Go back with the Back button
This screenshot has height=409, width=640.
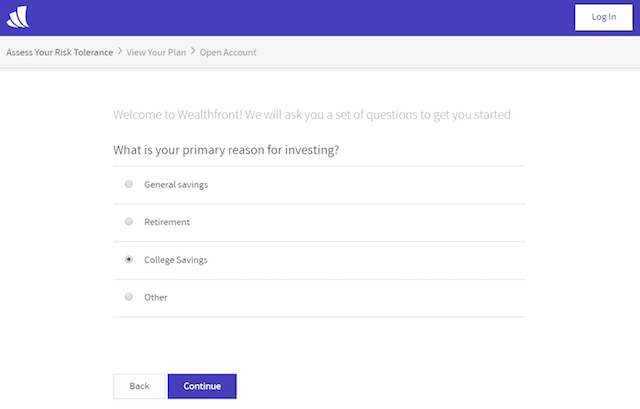pyautogui.click(x=139, y=386)
